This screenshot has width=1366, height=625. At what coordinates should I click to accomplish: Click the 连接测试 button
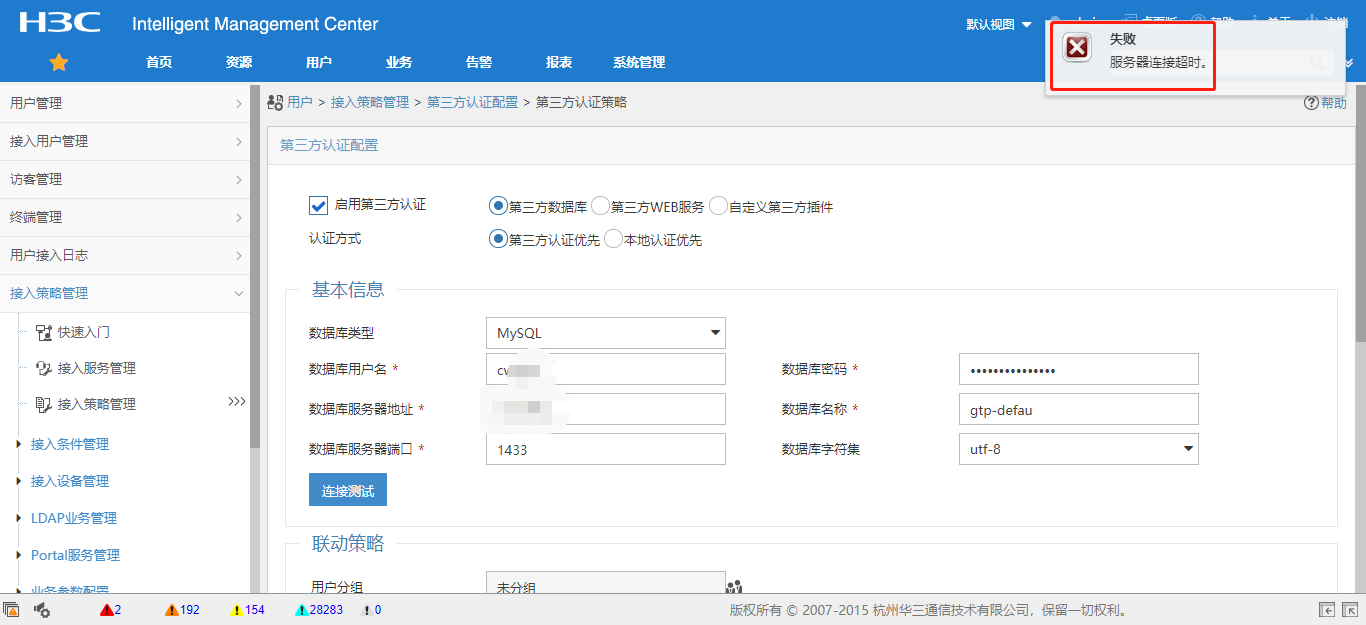[x=347, y=491]
